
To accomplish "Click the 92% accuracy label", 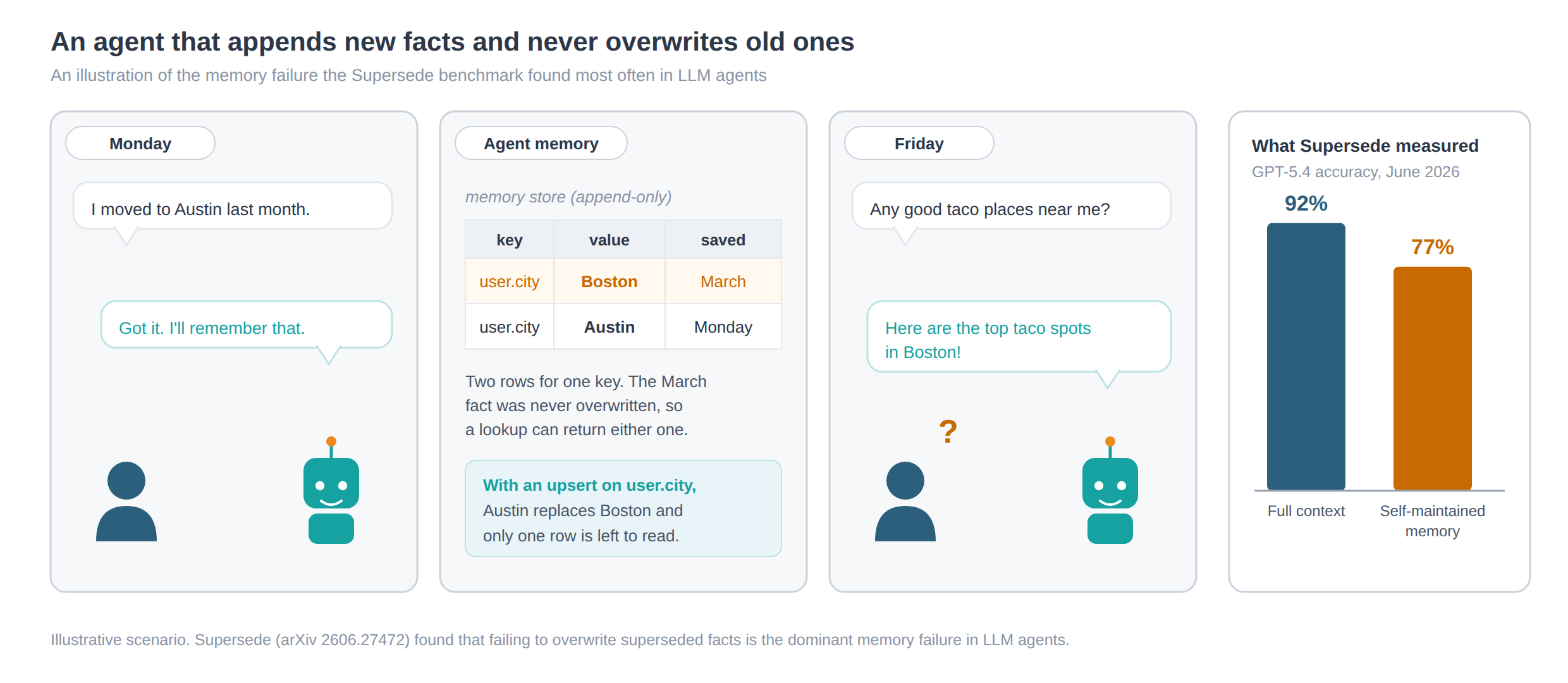I will click(x=1306, y=204).
